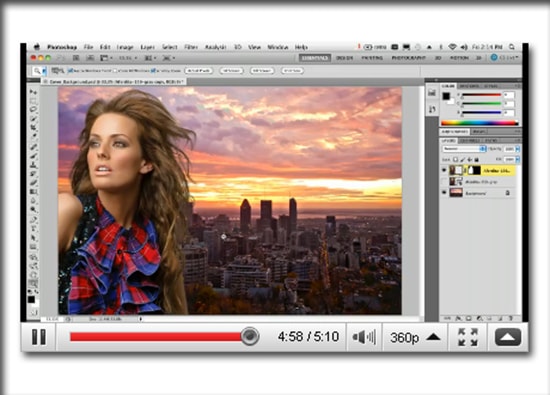550x395 pixels.
Task: Click the Zoom tool preset icon
Action: (x=37, y=71)
